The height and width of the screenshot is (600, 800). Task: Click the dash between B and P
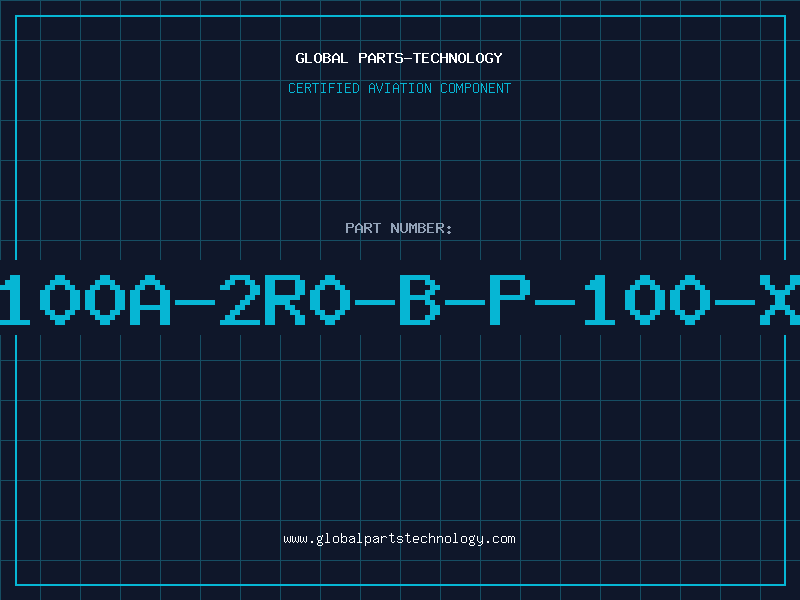click(x=465, y=303)
